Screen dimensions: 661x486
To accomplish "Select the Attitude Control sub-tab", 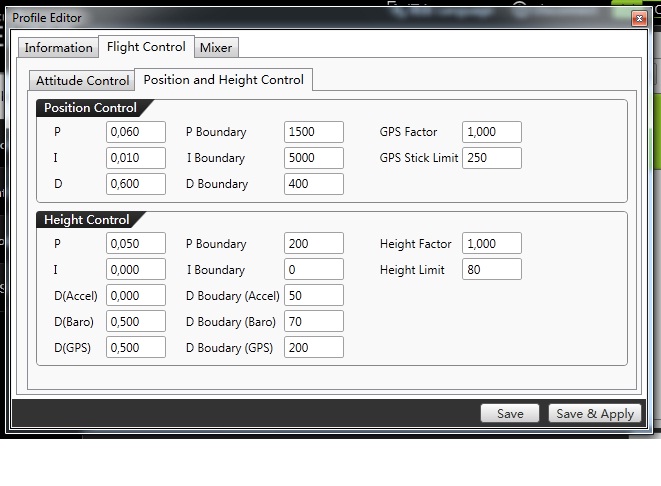I will click(x=83, y=81).
